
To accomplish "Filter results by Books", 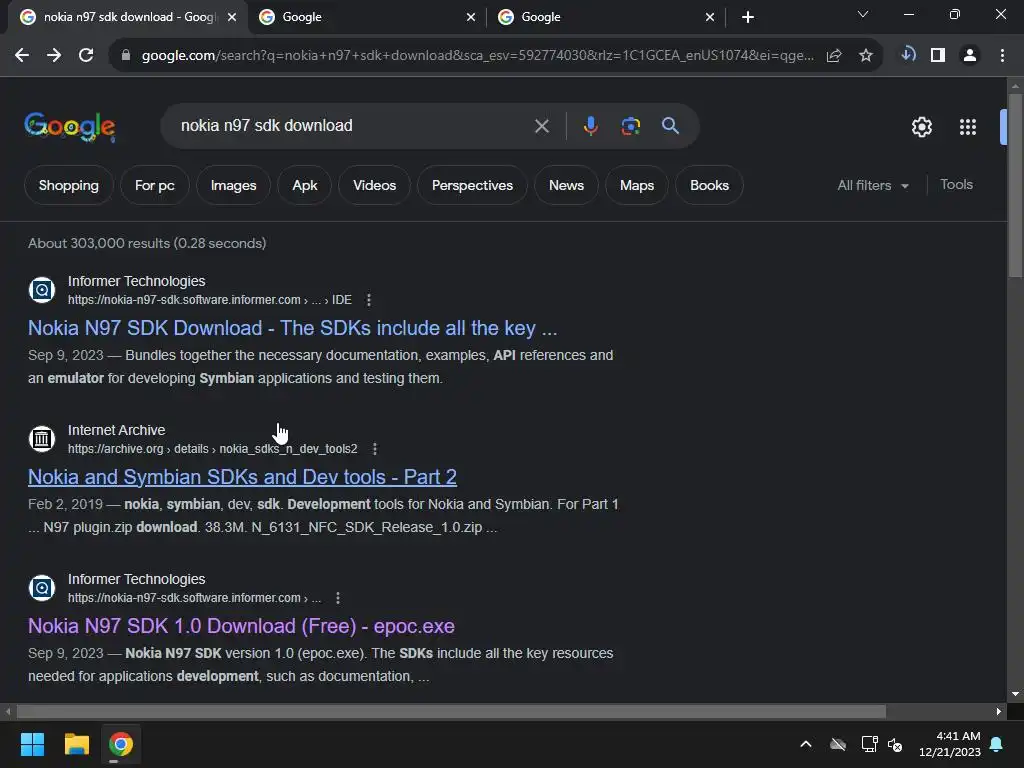I will click(709, 185).
